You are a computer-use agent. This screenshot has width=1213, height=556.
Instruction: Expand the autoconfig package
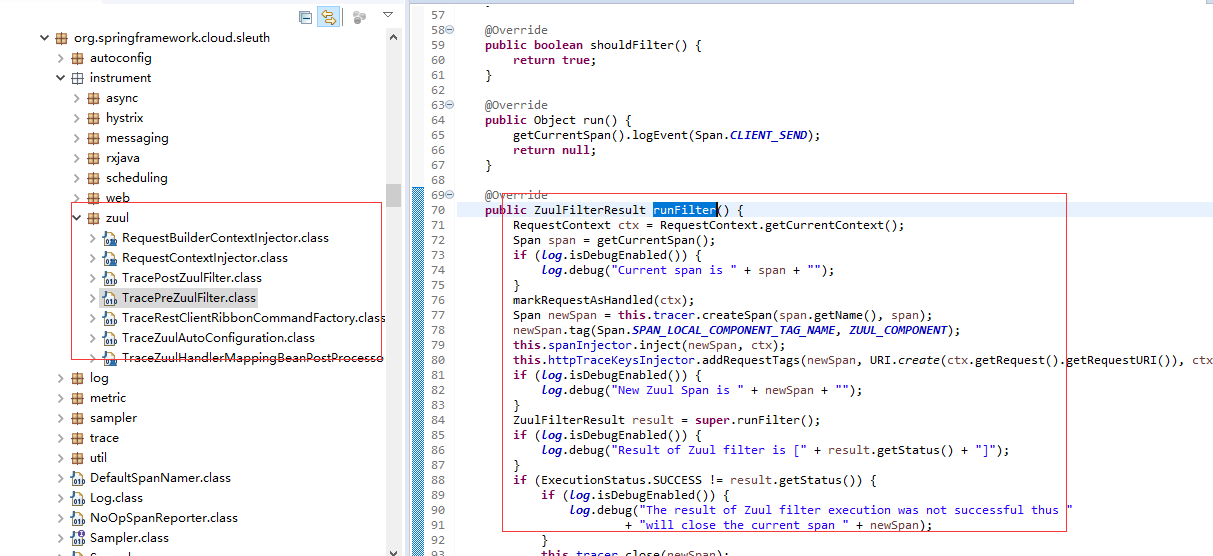click(x=60, y=58)
